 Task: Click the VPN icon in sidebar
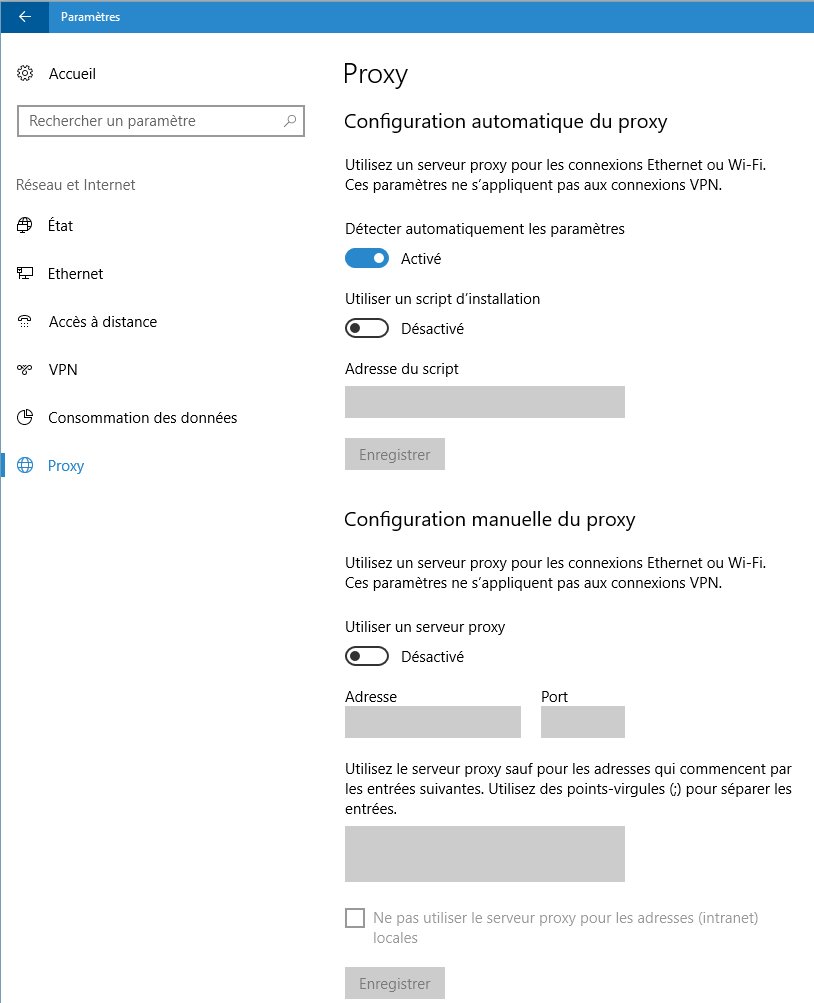tap(26, 370)
